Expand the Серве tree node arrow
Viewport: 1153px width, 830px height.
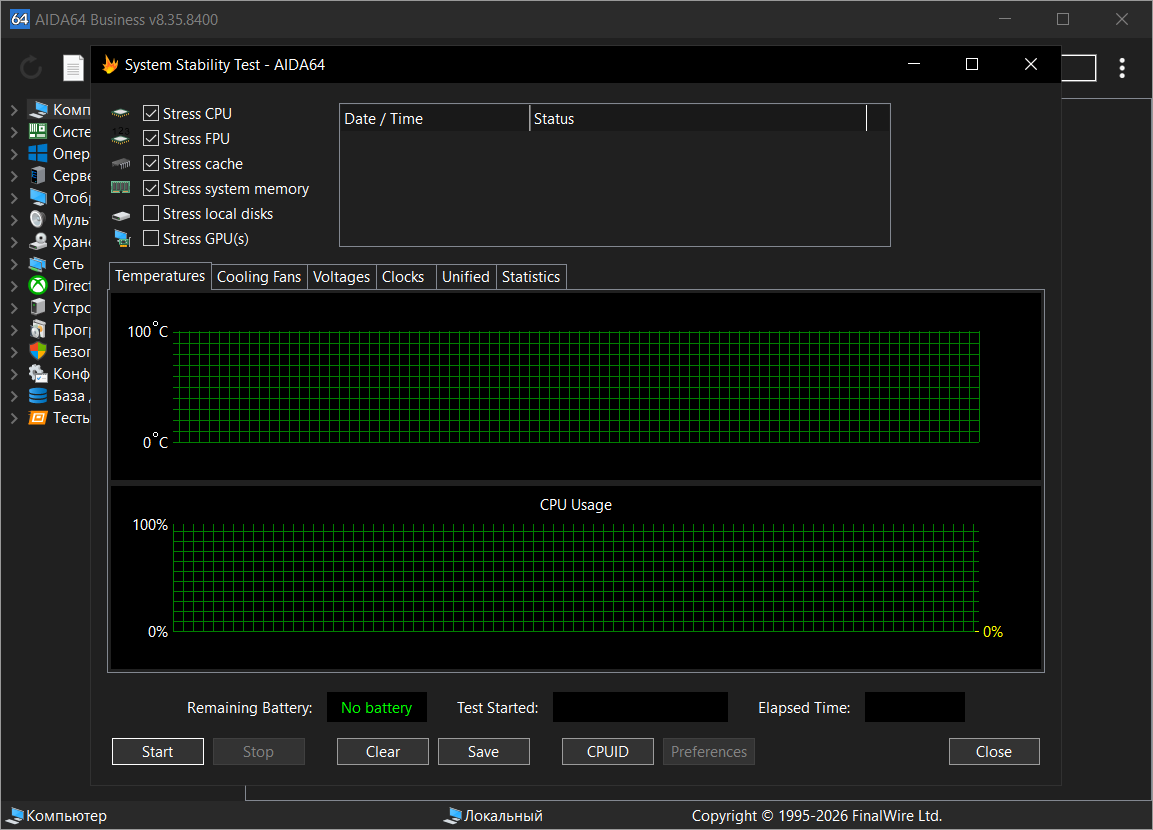click(14, 176)
